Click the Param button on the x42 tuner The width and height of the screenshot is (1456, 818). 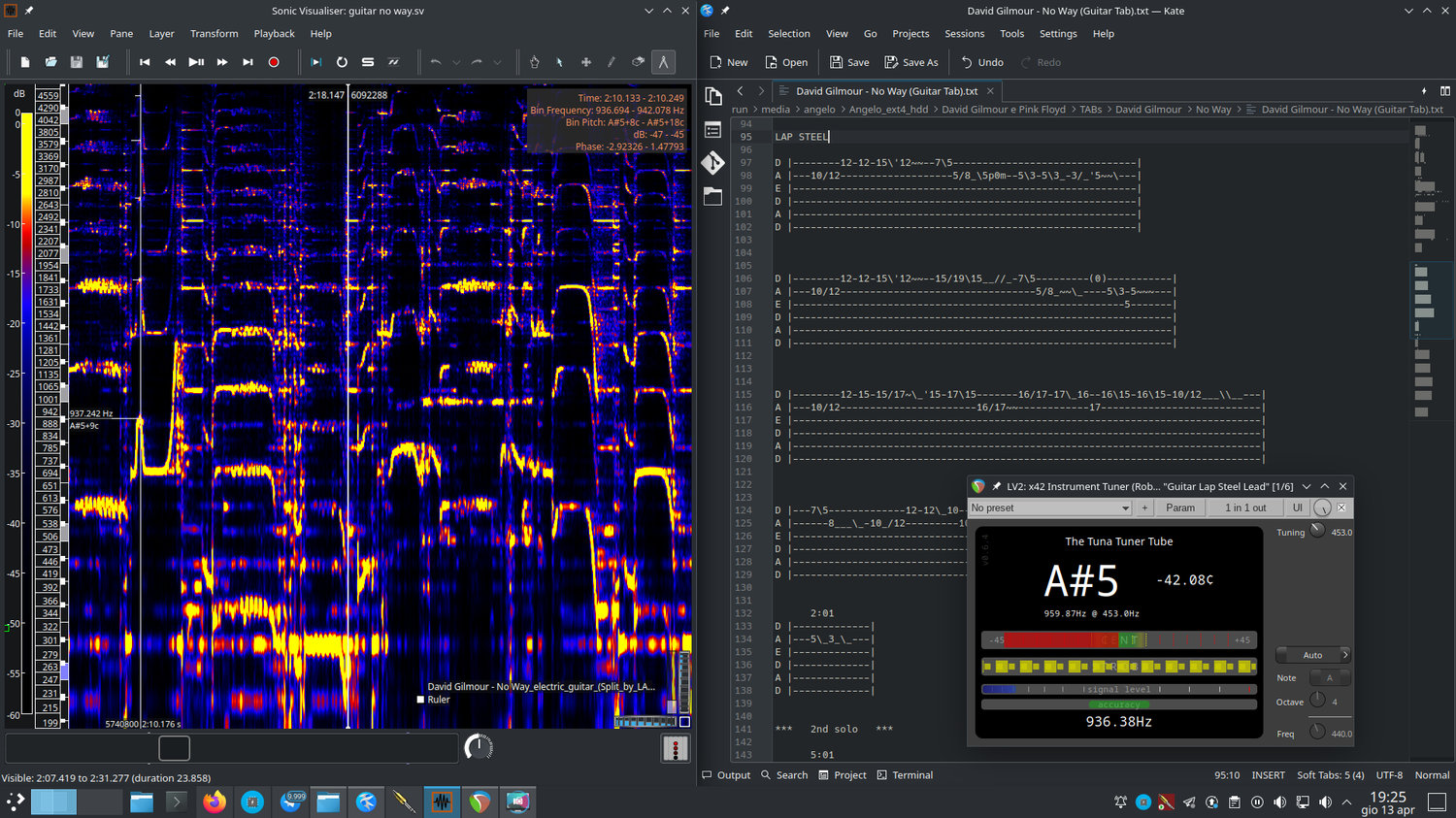pyautogui.click(x=1179, y=507)
